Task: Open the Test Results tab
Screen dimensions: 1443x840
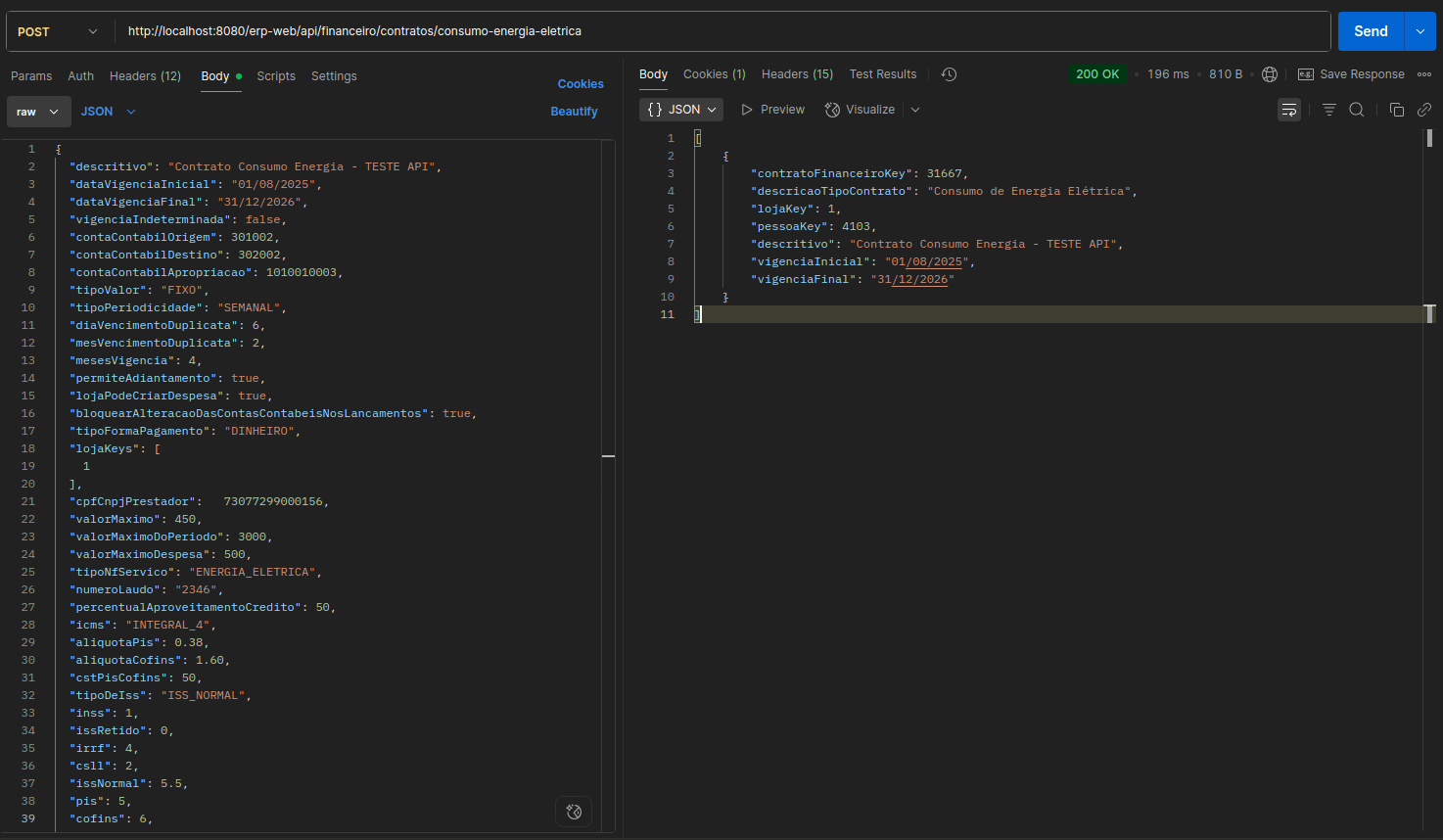Action: (883, 74)
